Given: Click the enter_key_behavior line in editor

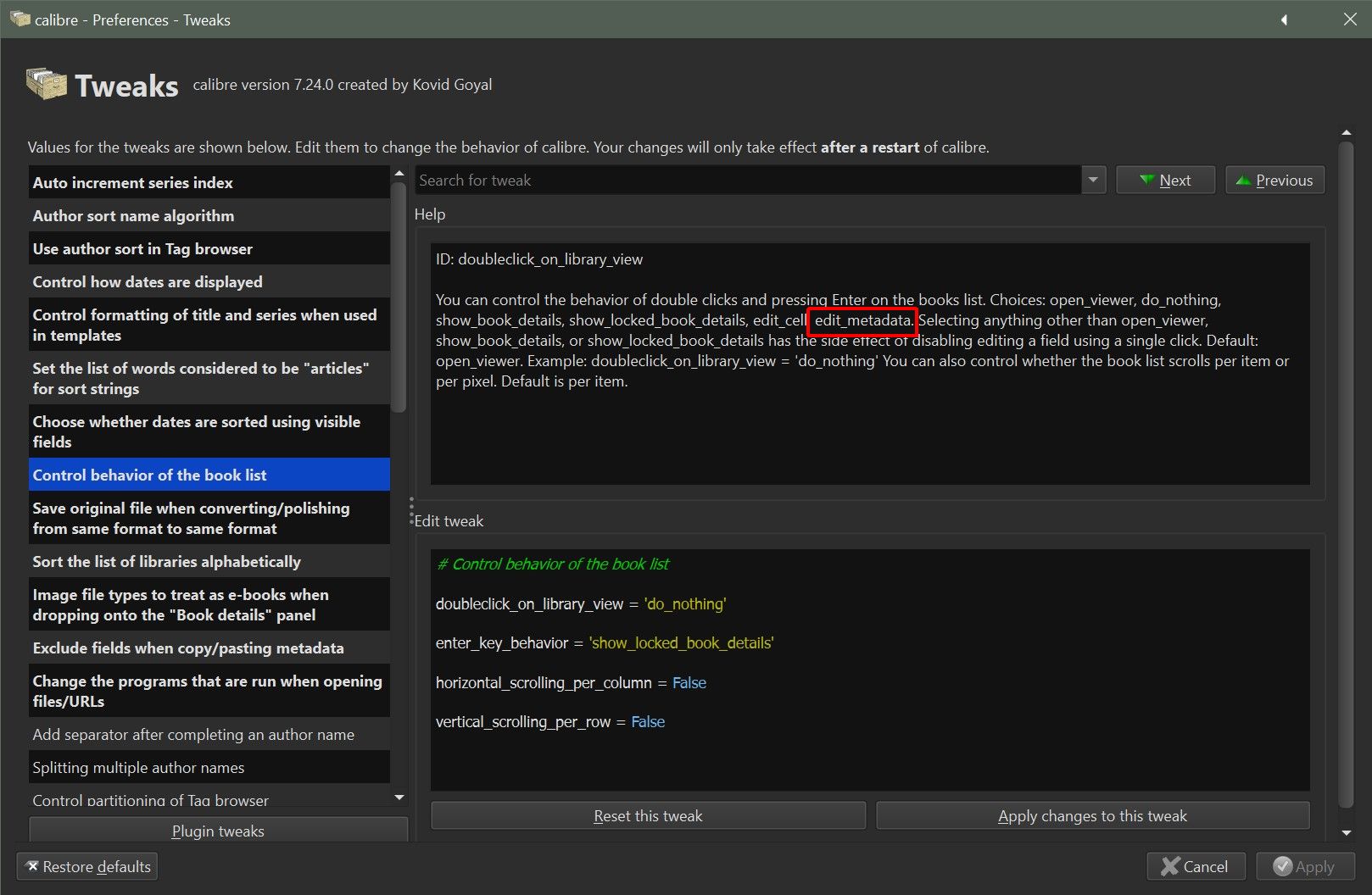Looking at the screenshot, I should click(x=605, y=642).
